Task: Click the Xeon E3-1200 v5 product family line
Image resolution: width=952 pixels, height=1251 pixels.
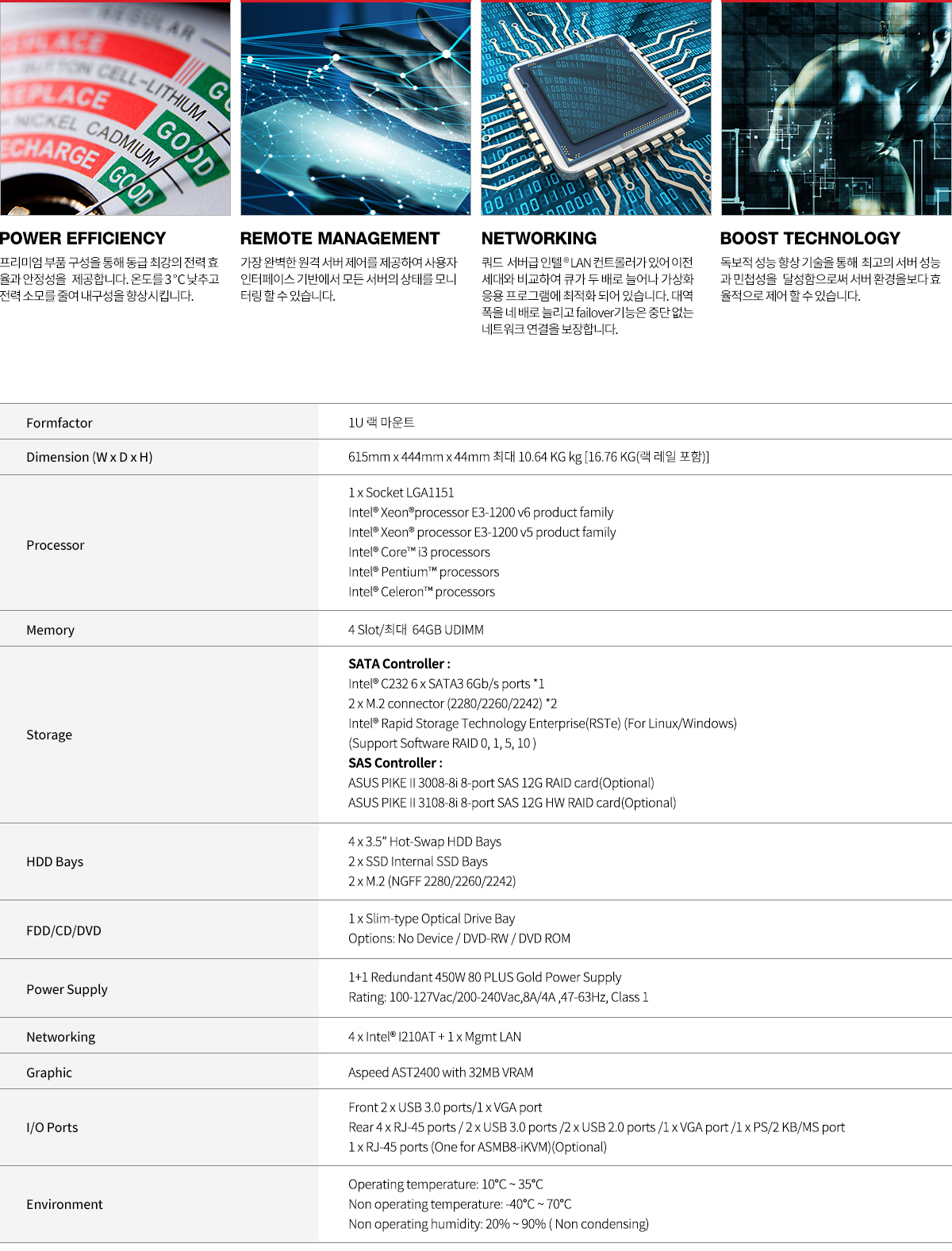Action: pos(482,532)
